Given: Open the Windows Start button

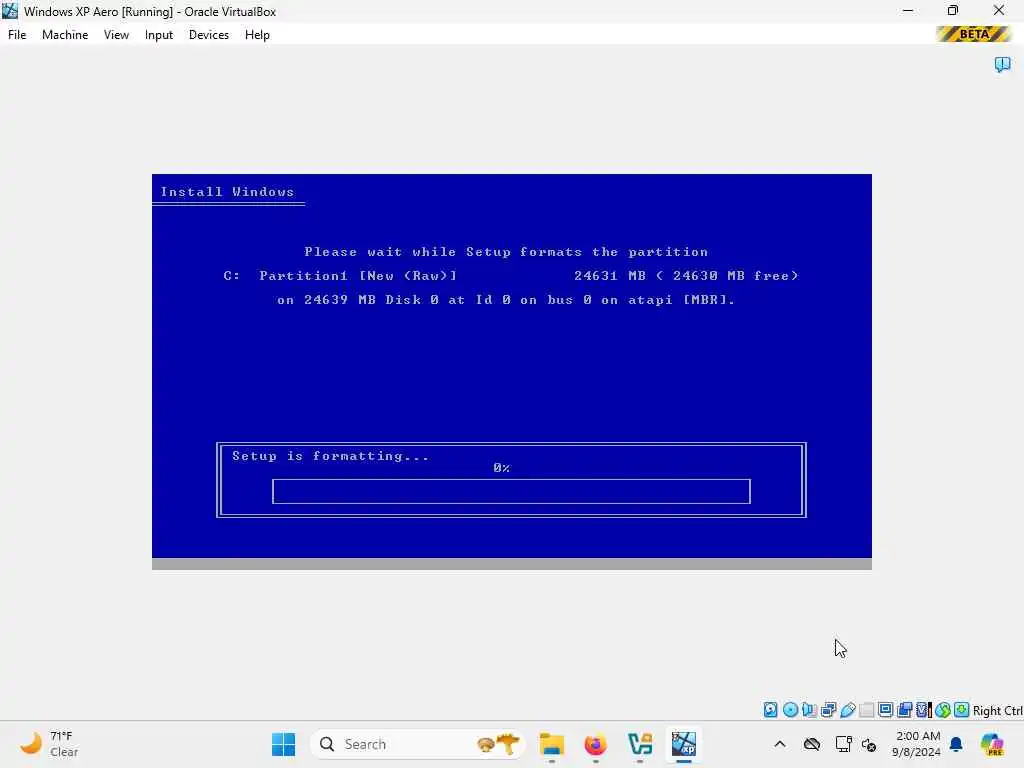Looking at the screenshot, I should (283, 744).
